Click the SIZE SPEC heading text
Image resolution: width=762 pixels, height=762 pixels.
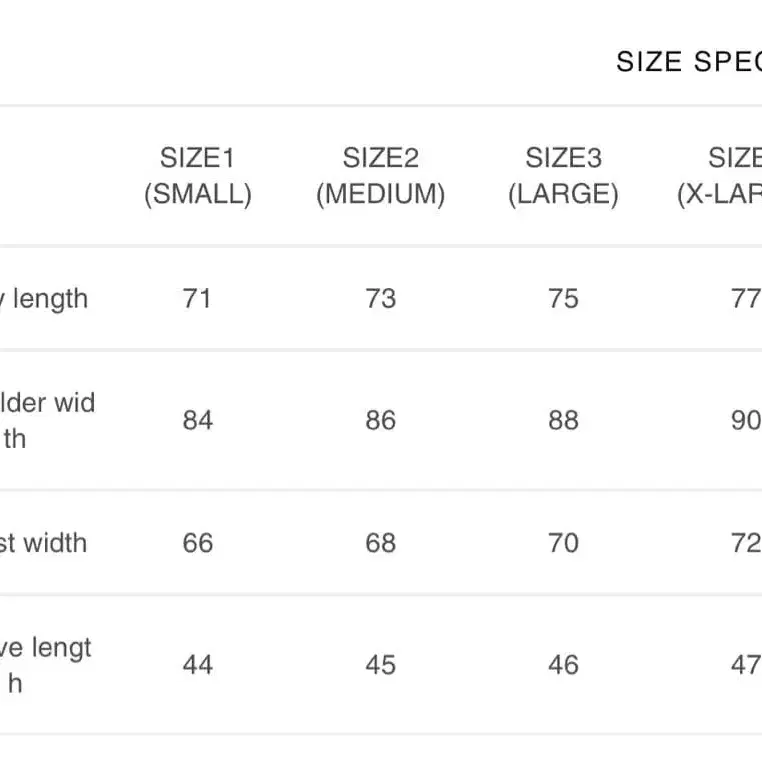coord(688,62)
